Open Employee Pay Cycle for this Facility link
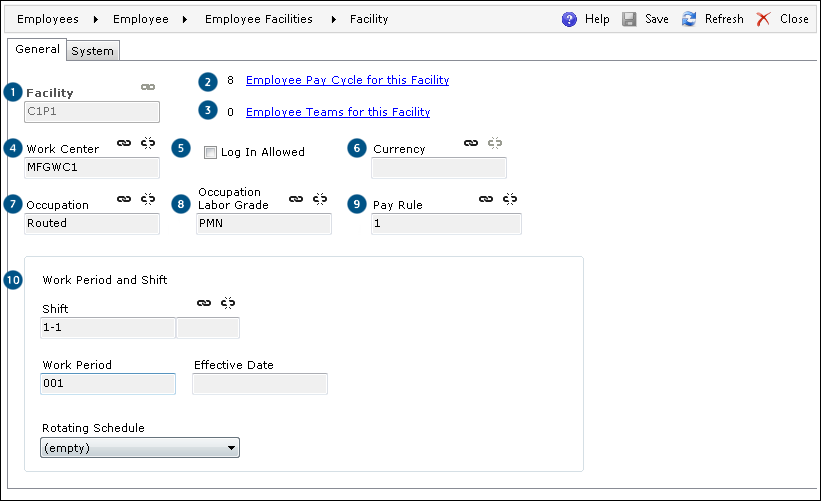 348,80
